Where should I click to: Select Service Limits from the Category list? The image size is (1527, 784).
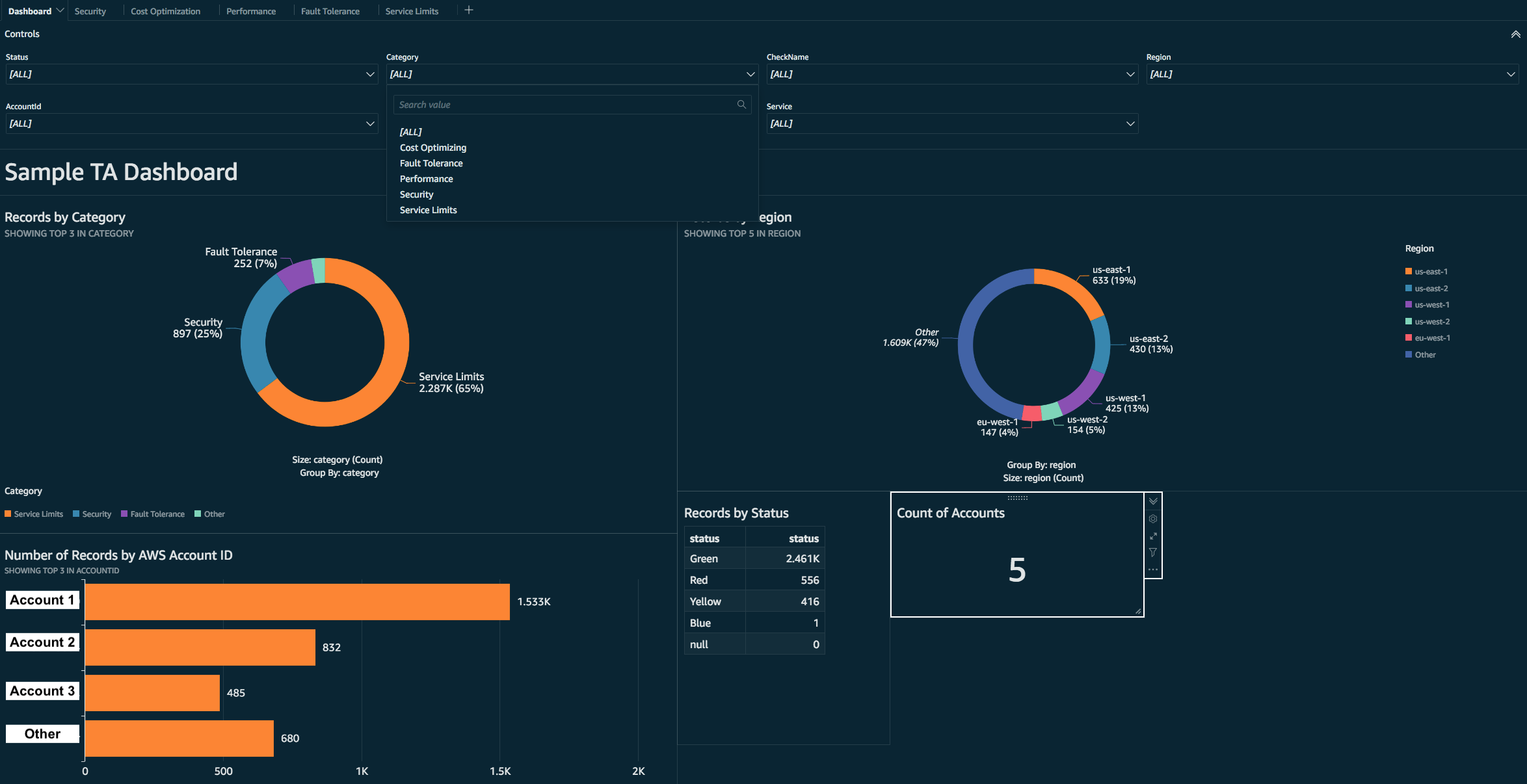tap(428, 209)
